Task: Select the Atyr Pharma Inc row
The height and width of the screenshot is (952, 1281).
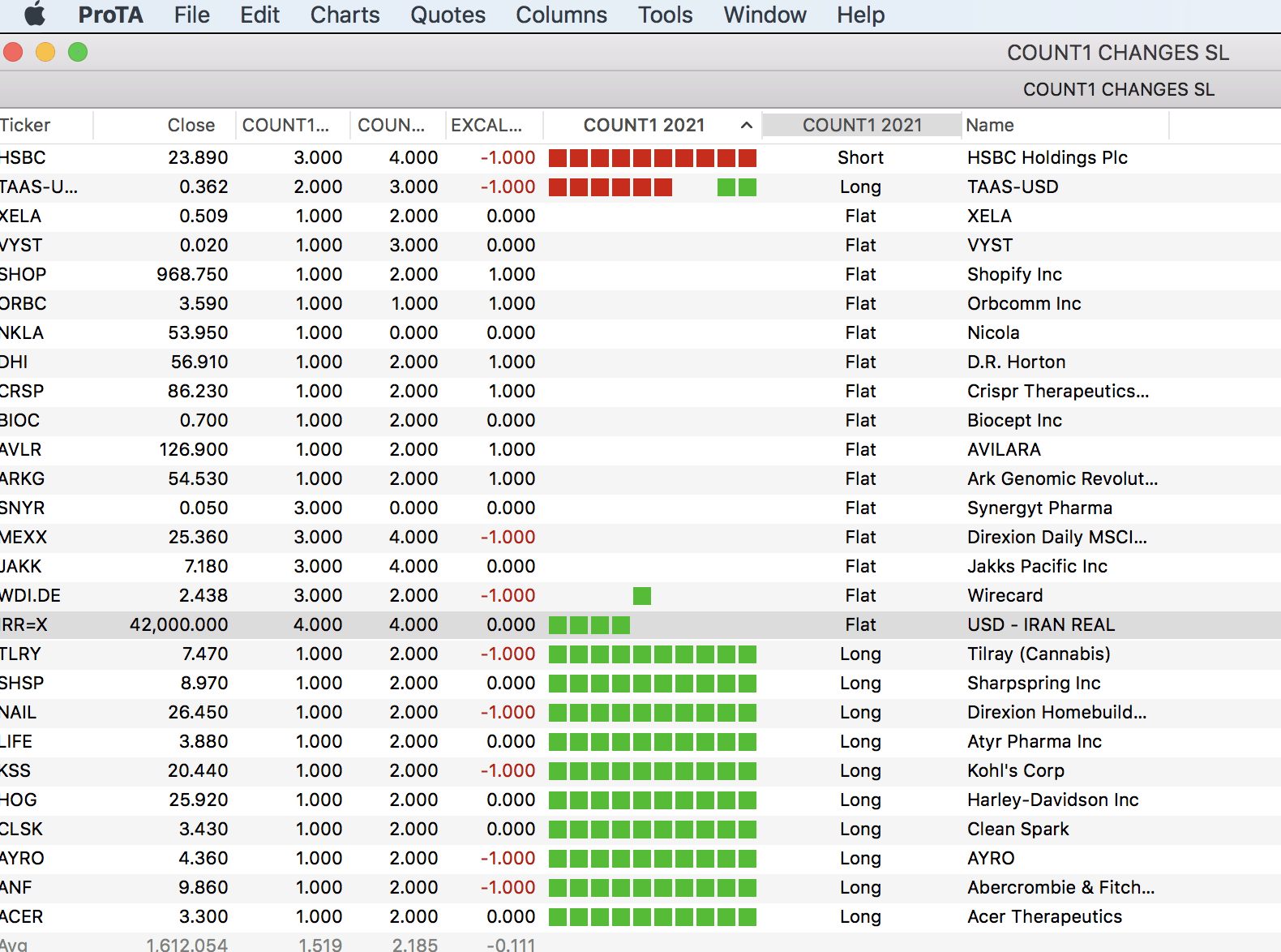Action: (640, 741)
